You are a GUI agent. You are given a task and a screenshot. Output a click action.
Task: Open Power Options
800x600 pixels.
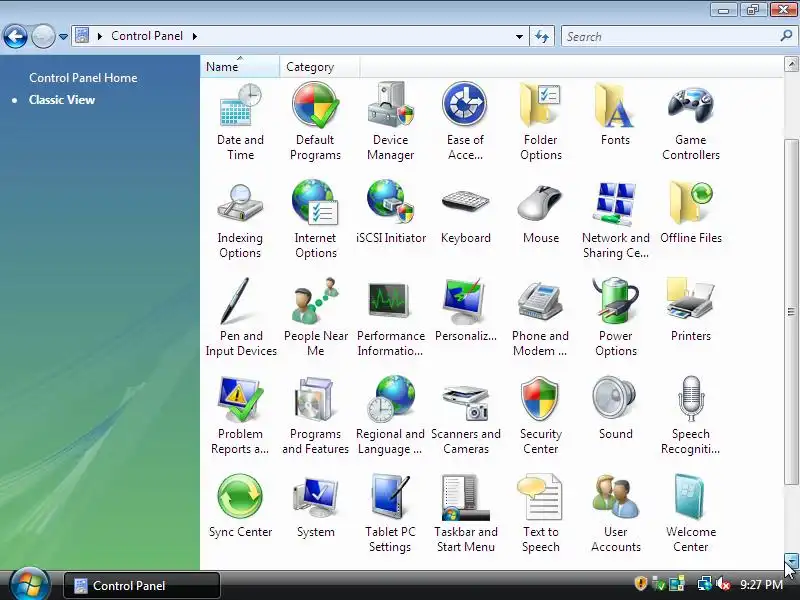click(x=615, y=318)
